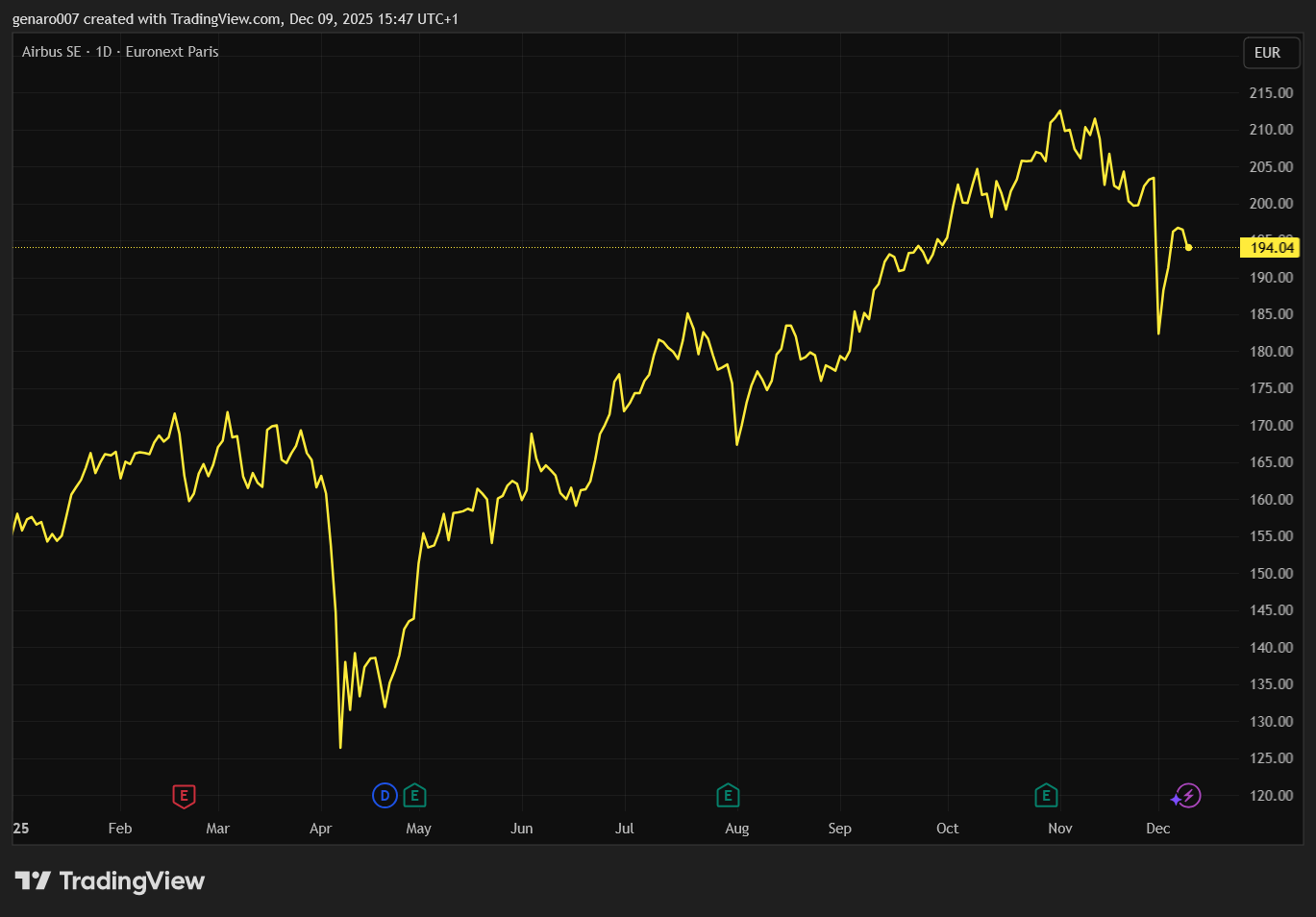Click the green earnings icon above Nov

[x=1046, y=796]
